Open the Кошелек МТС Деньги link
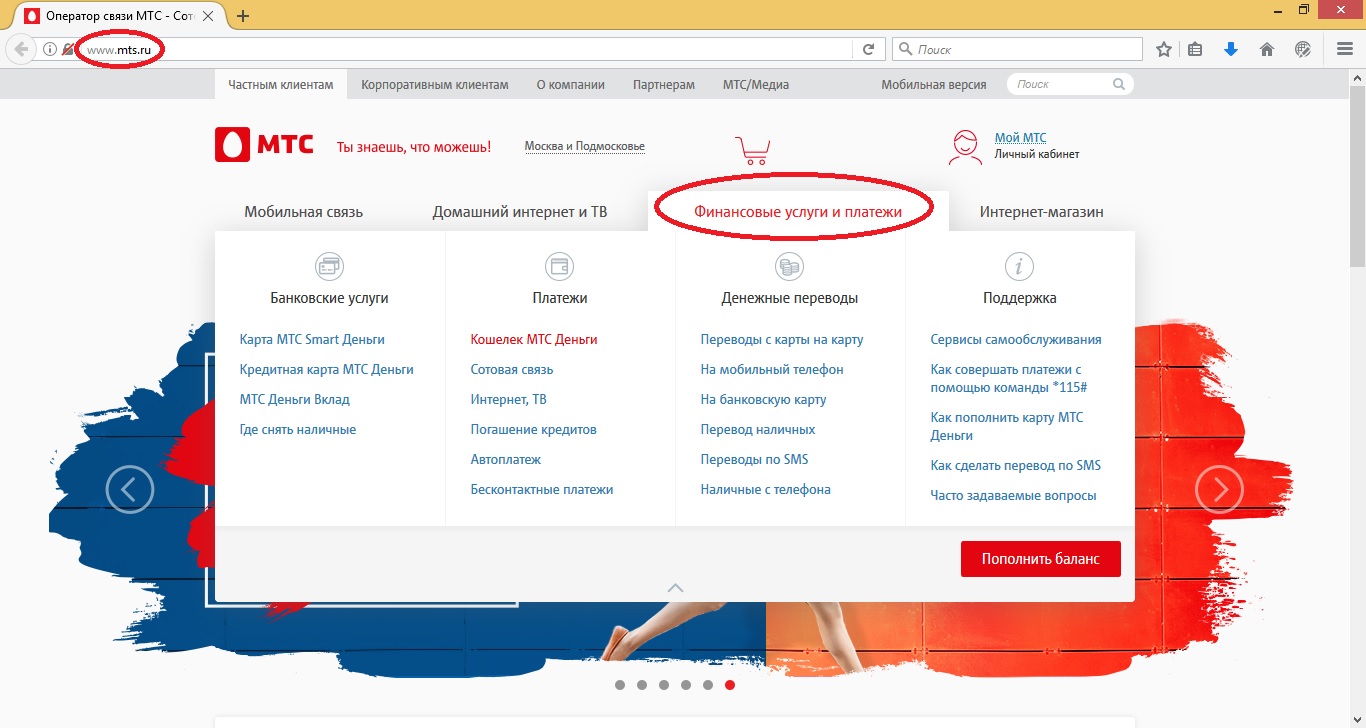This screenshot has width=1366, height=728. 533,340
